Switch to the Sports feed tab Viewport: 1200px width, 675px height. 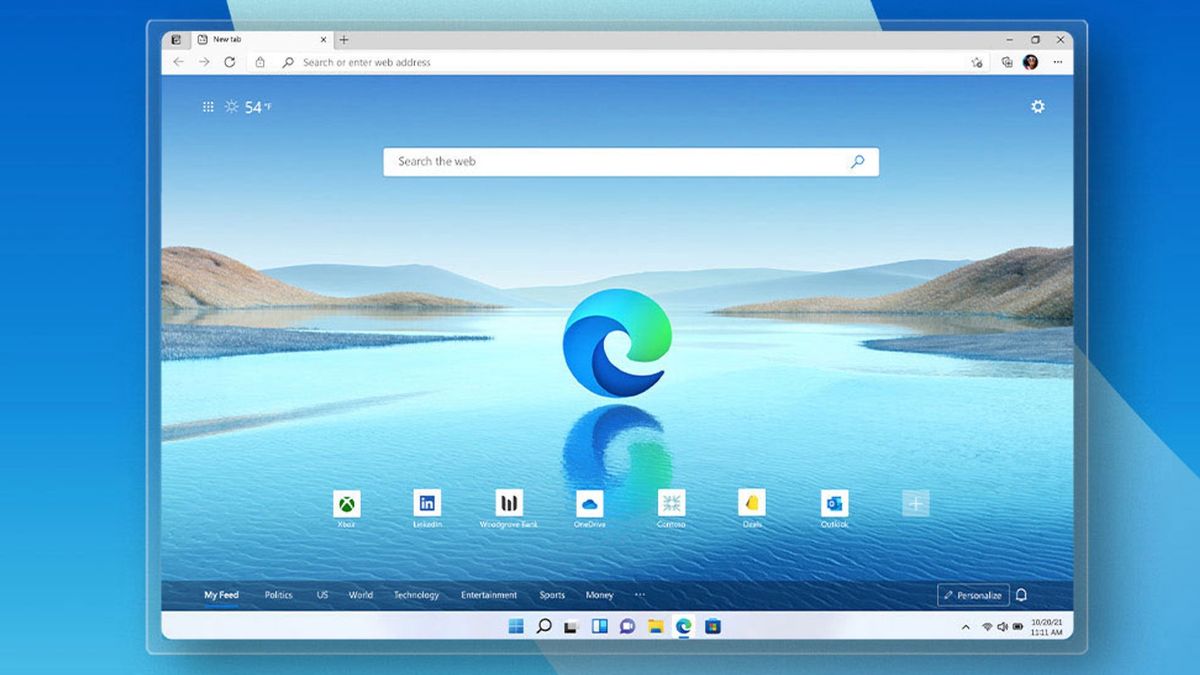552,595
